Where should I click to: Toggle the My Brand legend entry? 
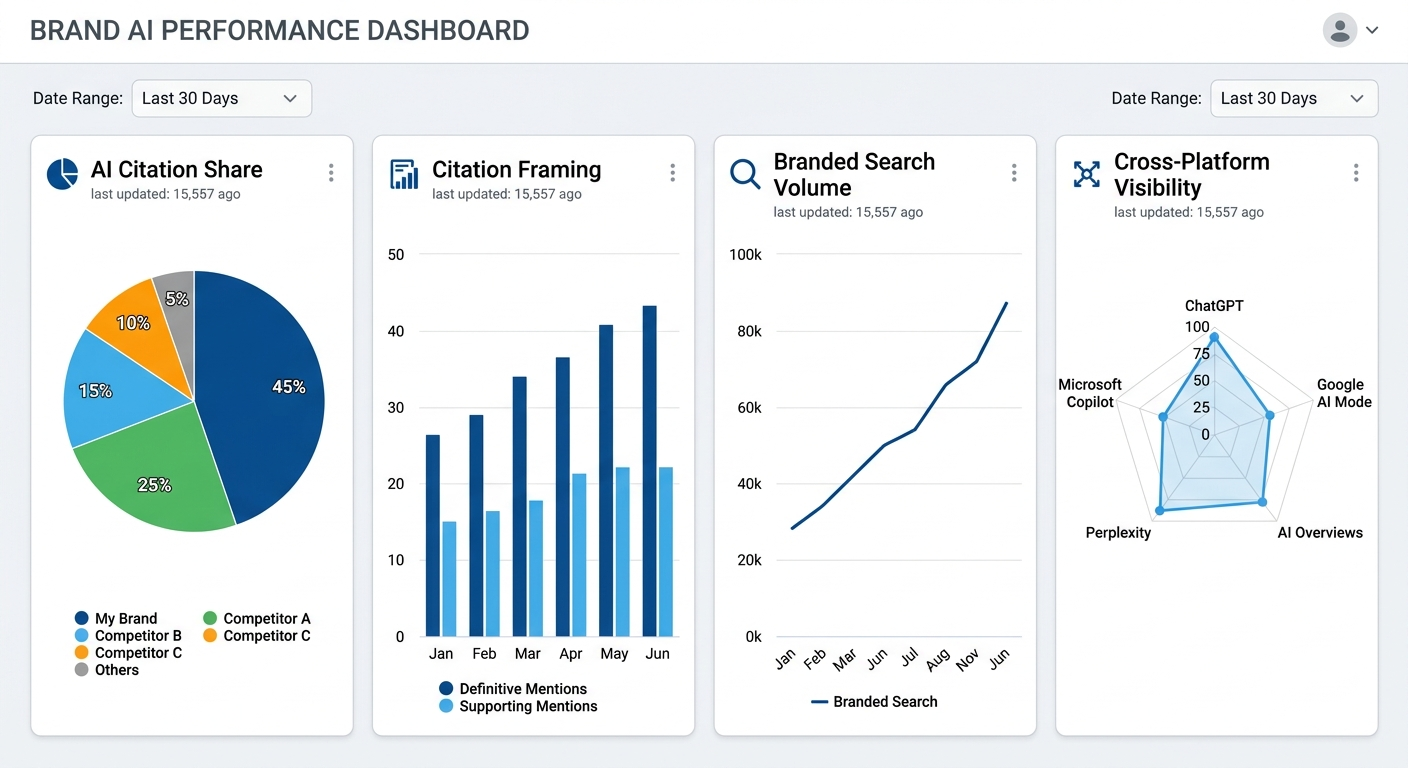(x=125, y=618)
